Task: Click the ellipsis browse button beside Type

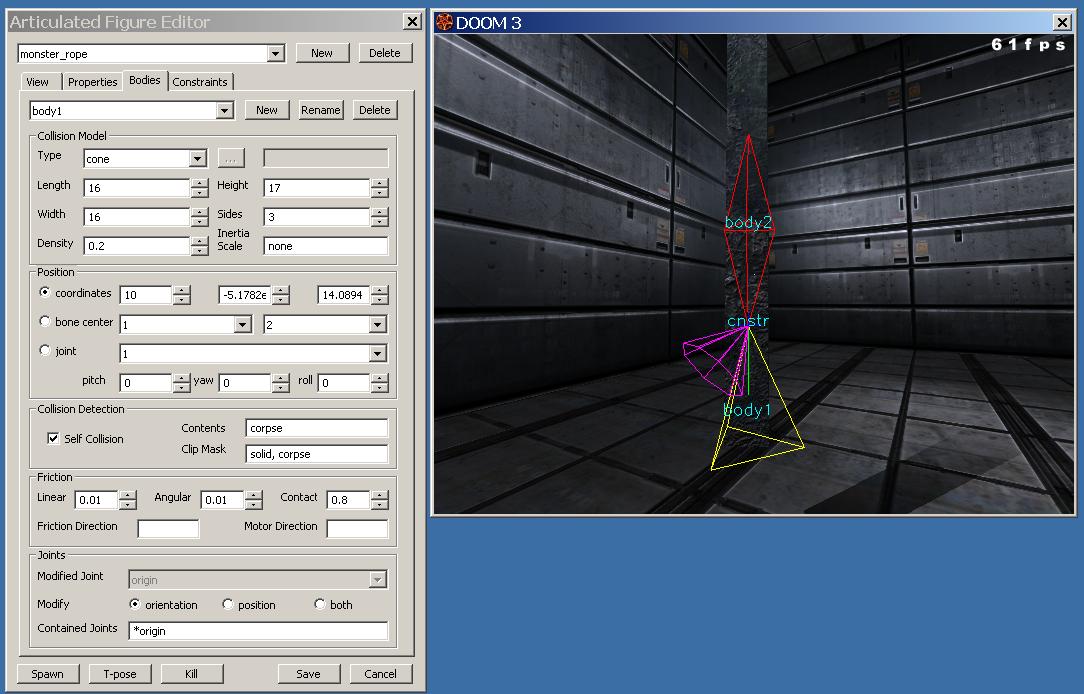Action: pos(231,159)
